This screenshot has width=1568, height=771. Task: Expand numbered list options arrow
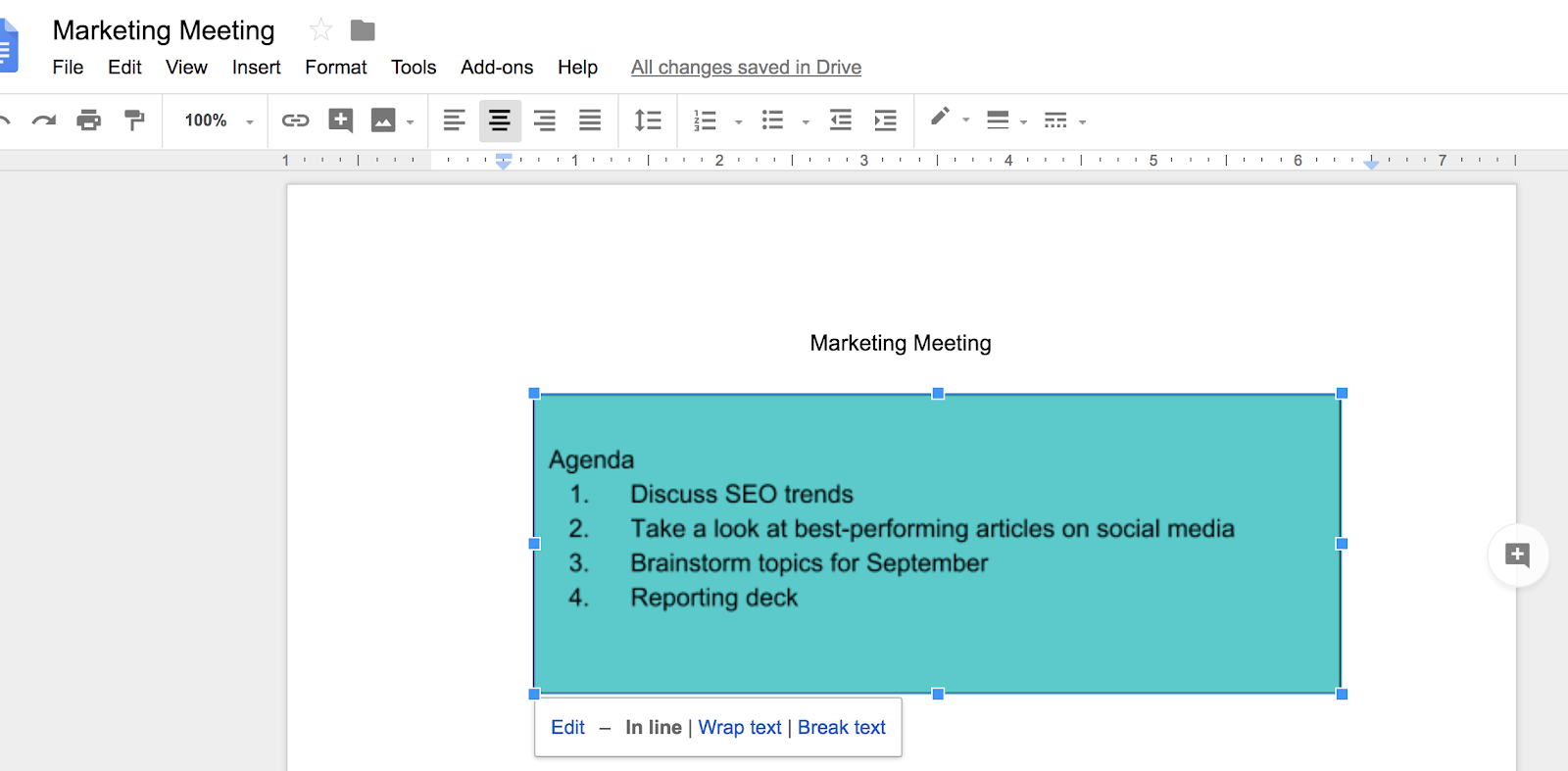point(739,122)
